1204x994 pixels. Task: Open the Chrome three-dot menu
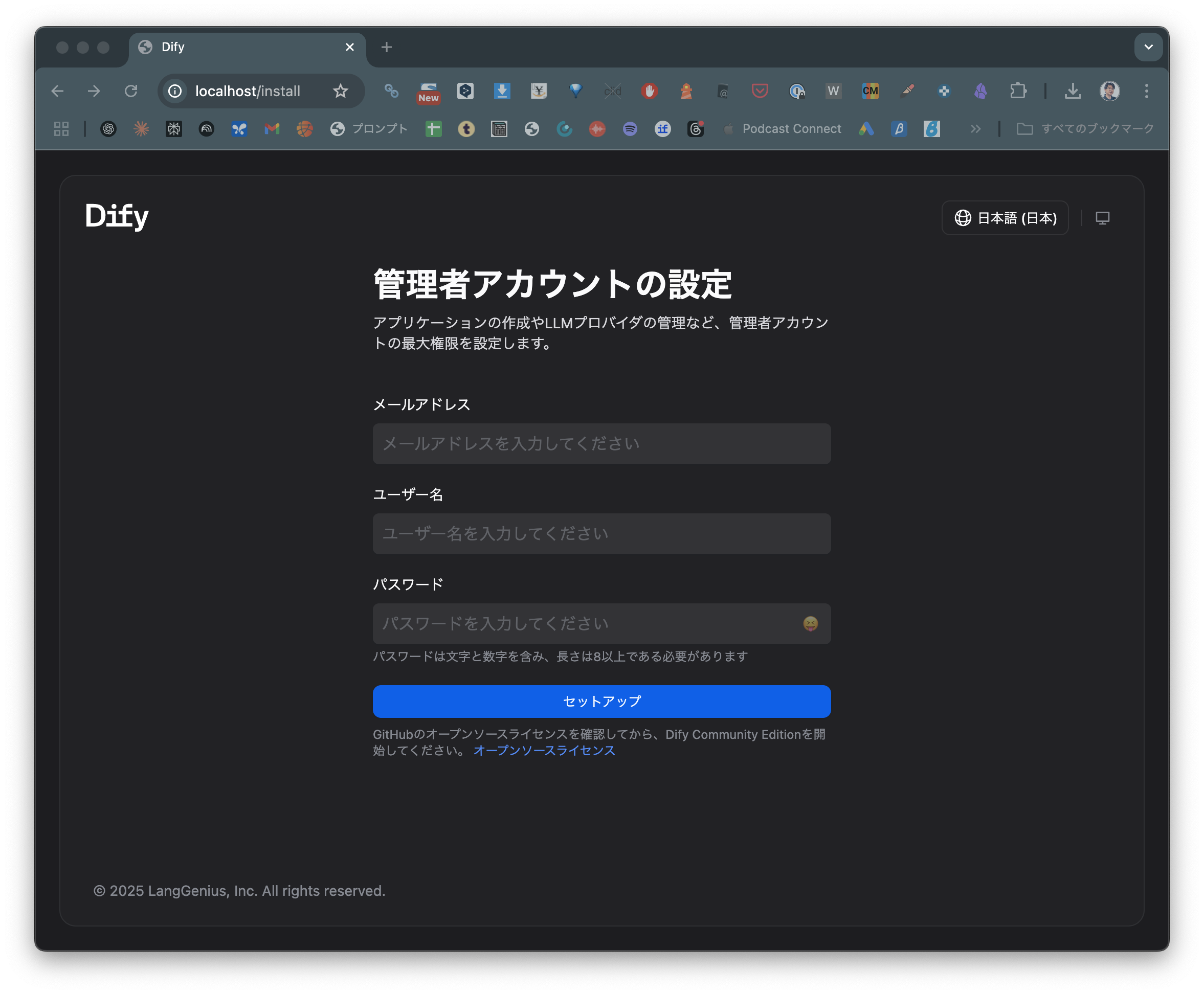1146,91
